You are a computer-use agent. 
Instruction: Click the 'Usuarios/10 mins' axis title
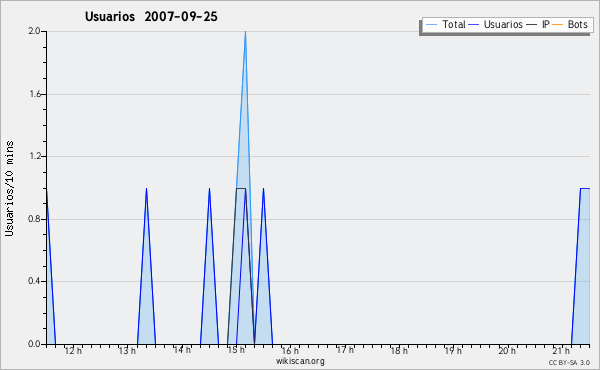point(9,189)
